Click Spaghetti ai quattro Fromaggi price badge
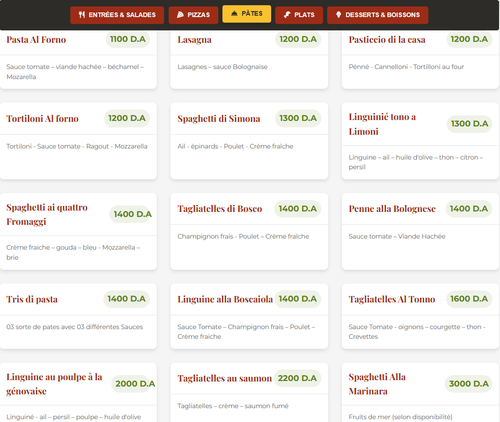The image size is (500, 422). (132, 214)
